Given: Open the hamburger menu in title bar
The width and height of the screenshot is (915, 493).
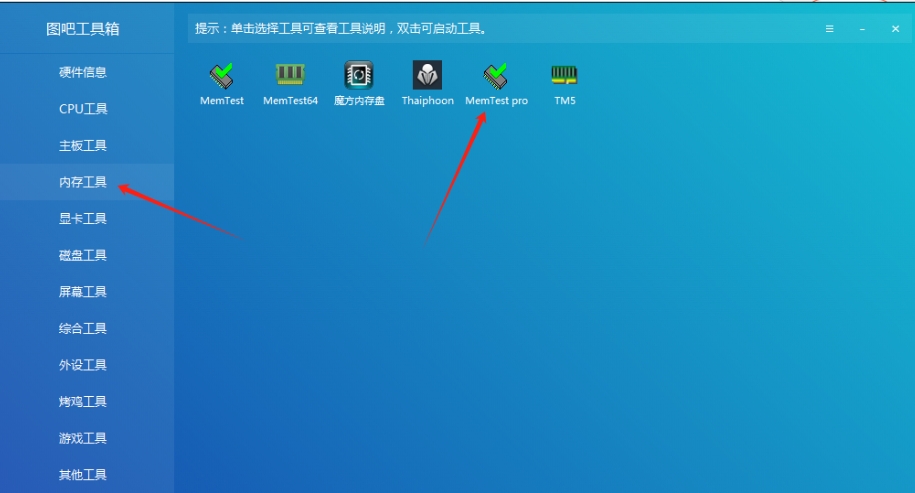Looking at the screenshot, I should coord(830,29).
